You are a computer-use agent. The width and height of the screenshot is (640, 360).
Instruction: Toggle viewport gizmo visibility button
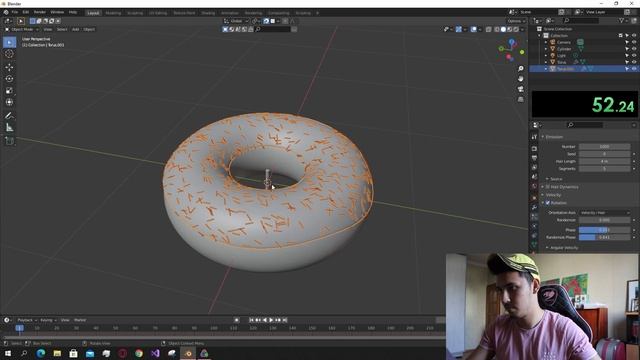459,29
